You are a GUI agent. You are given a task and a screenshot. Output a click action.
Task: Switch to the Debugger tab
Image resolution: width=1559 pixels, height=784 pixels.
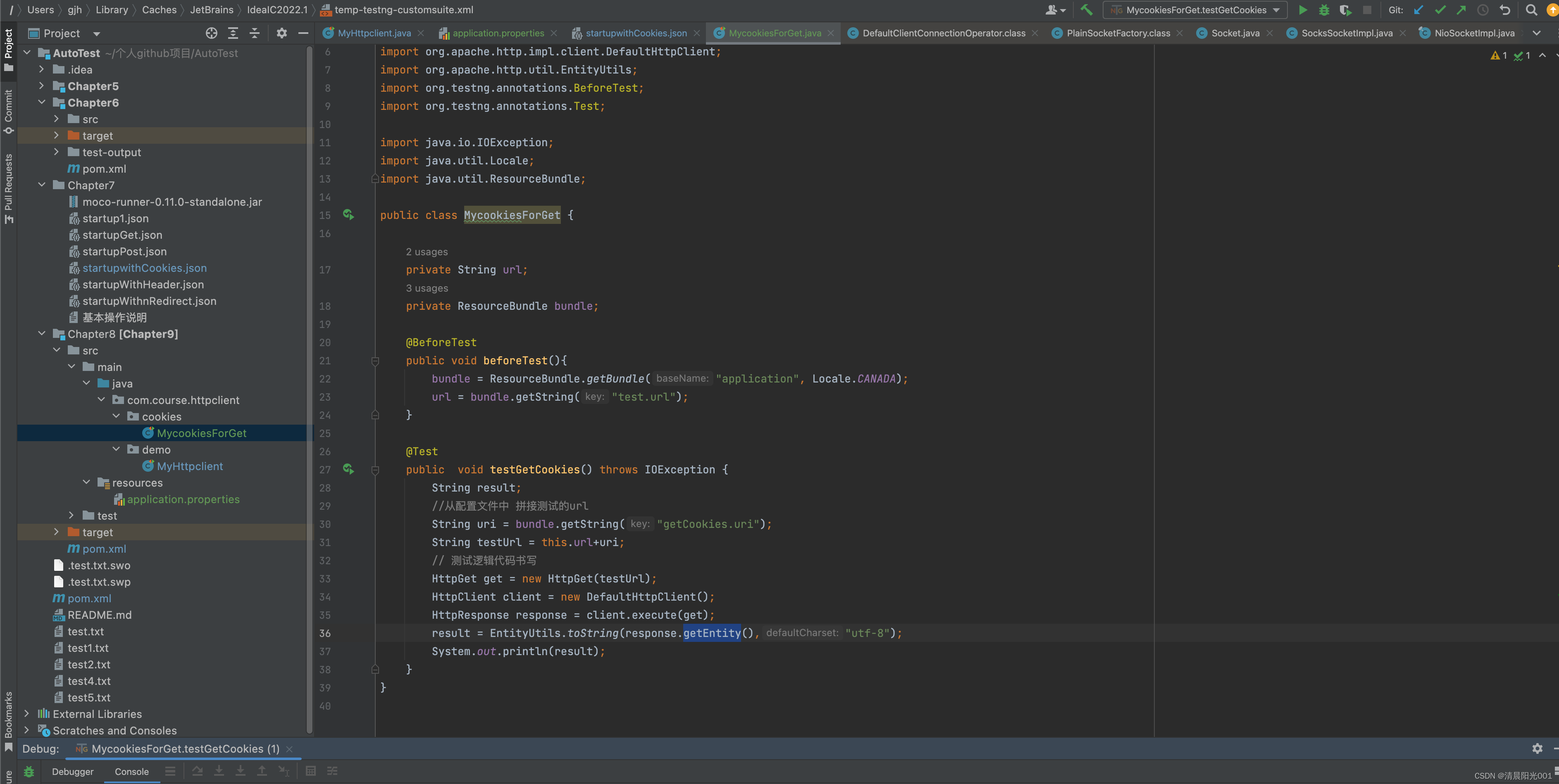pos(73,771)
